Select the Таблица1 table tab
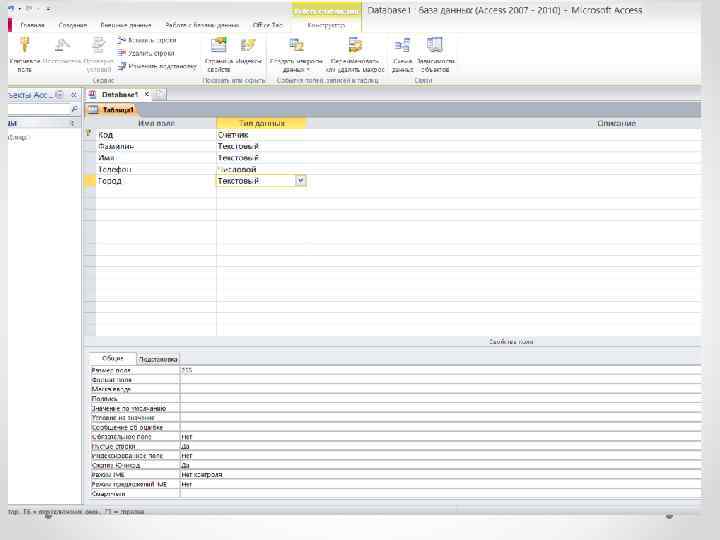Screen dimensions: 720x540 [x=112, y=110]
